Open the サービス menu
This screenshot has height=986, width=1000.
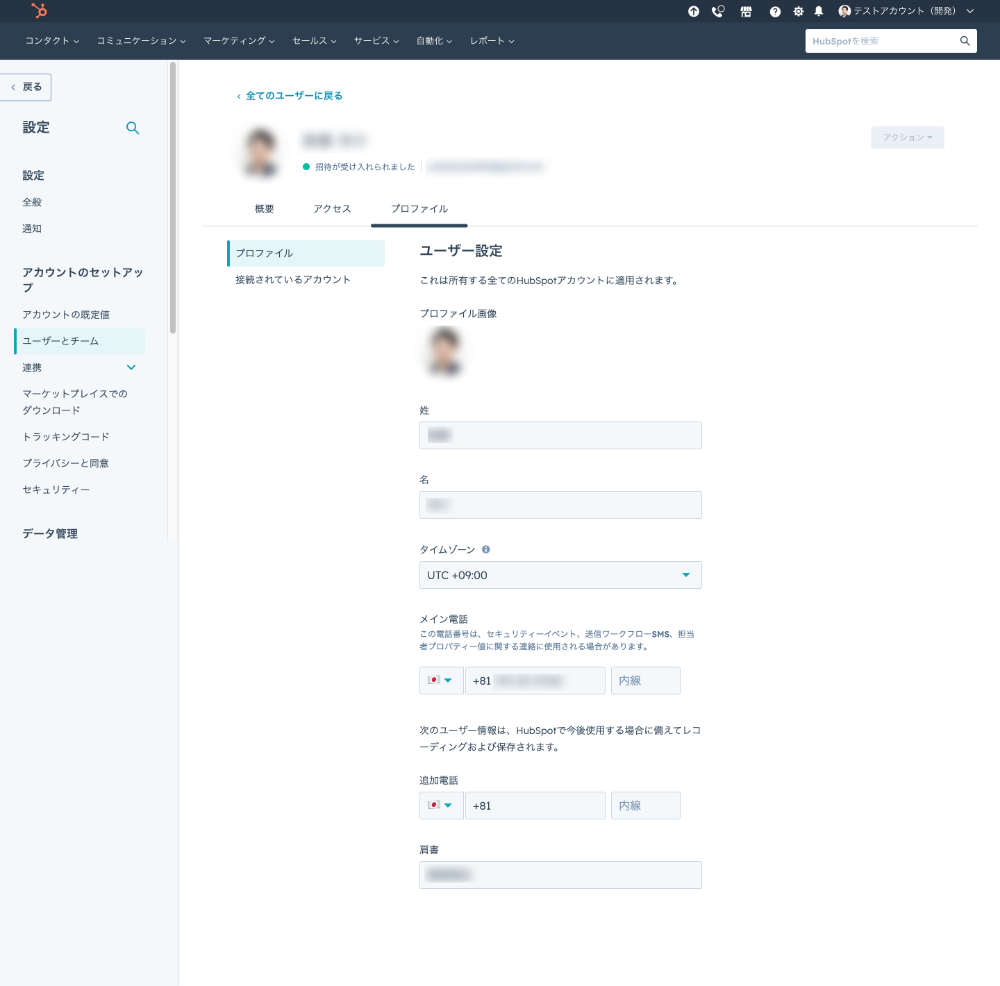[x=376, y=41]
